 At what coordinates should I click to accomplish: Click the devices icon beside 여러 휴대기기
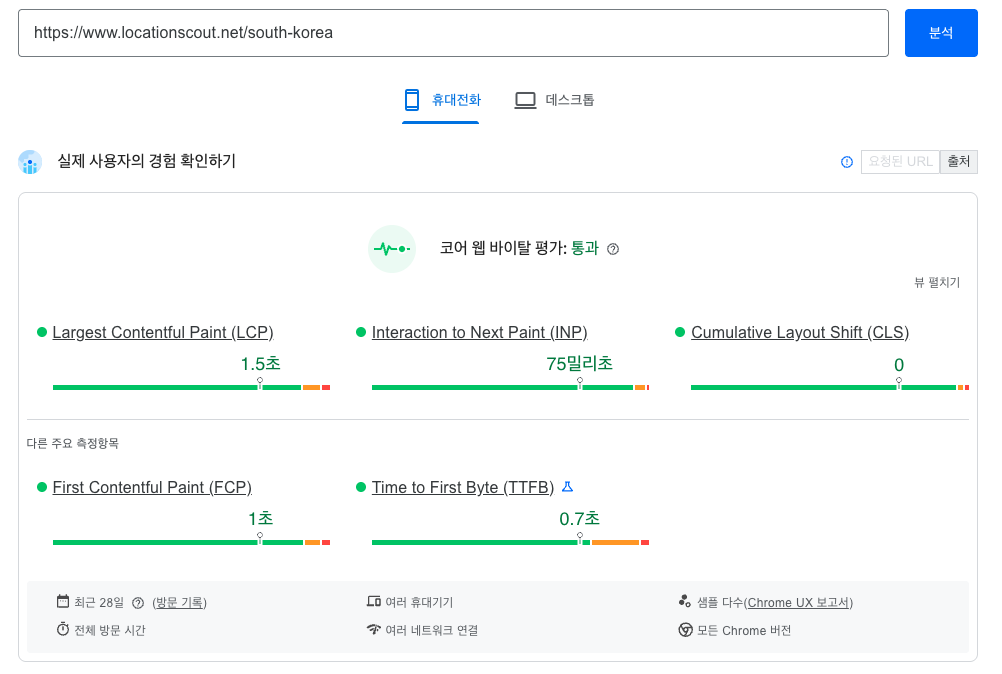click(374, 601)
